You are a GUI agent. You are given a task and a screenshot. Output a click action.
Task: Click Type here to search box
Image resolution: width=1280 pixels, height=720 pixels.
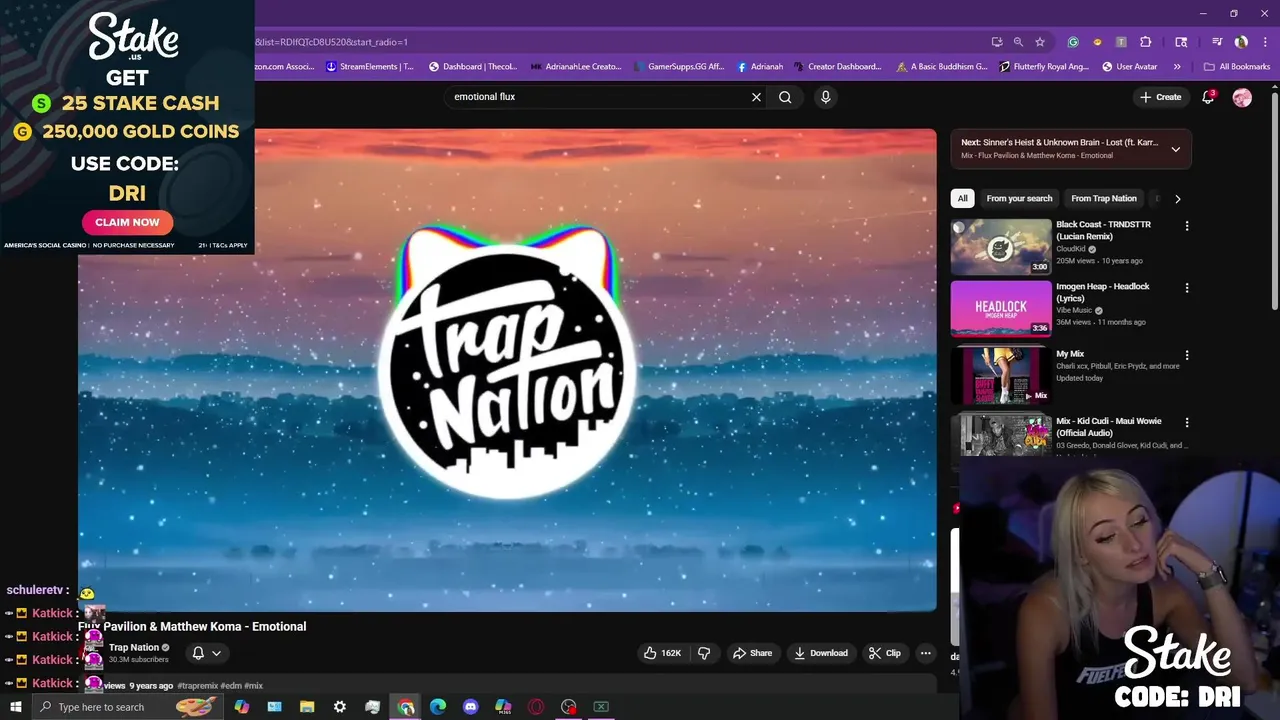128,707
